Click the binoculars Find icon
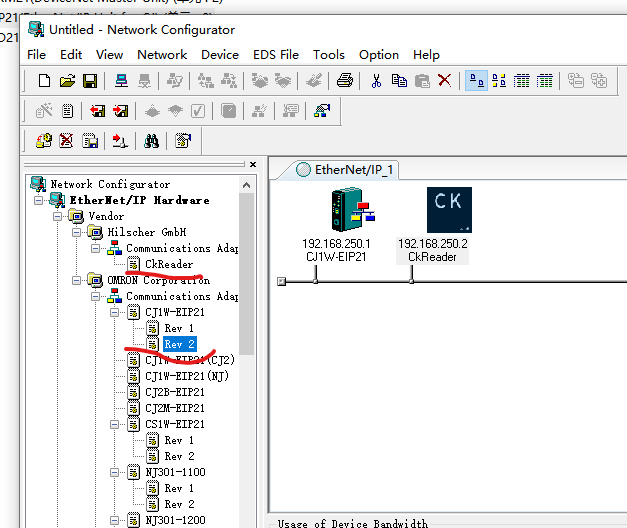 [x=151, y=141]
